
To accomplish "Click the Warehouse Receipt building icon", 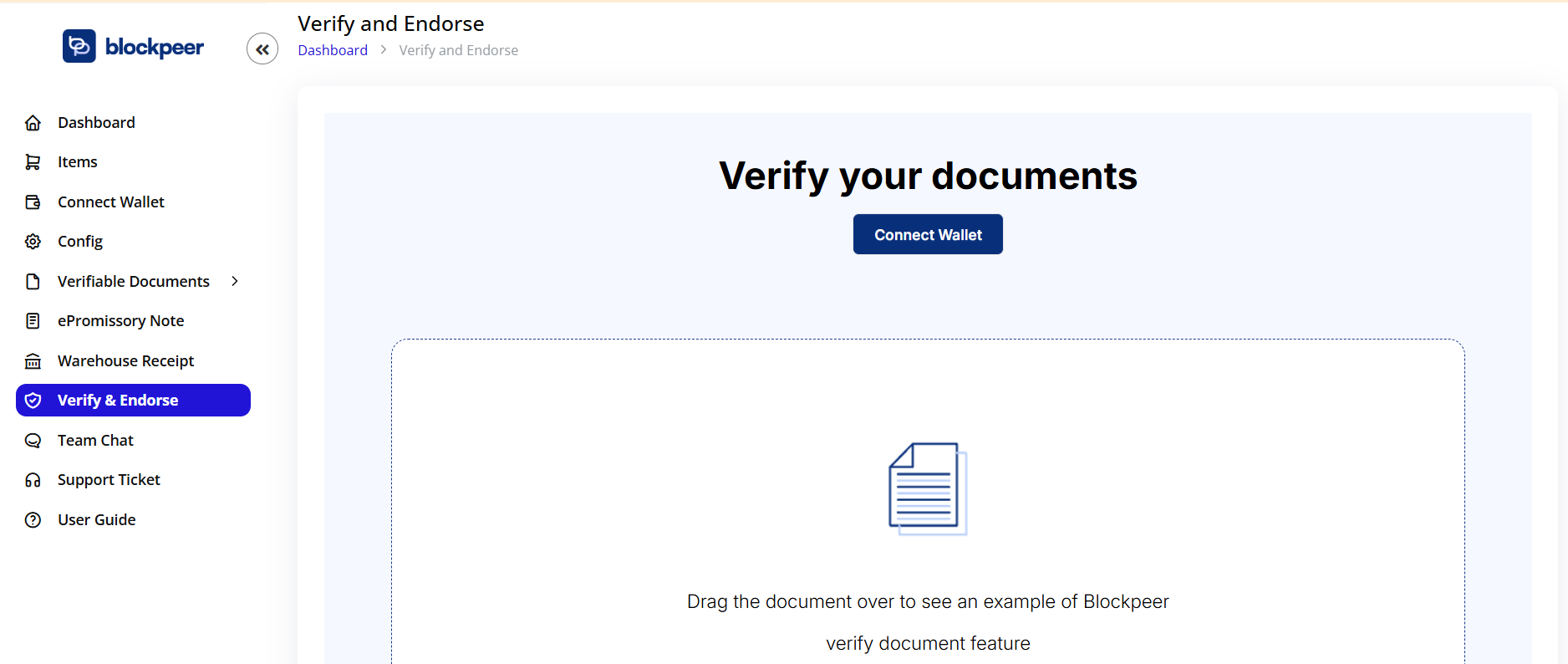I will (33, 361).
